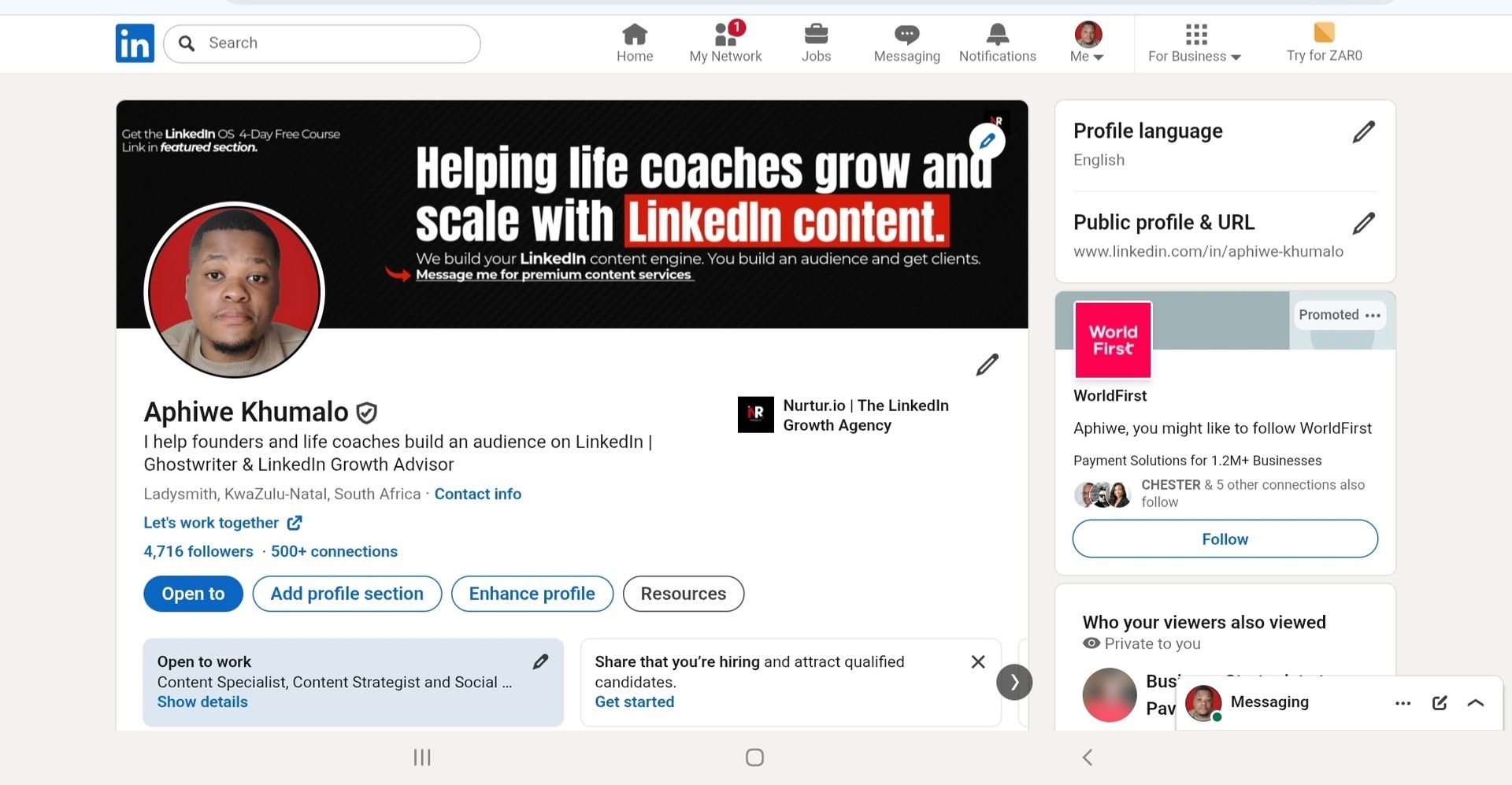
Task: Open the Contact info link
Action: pos(477,494)
